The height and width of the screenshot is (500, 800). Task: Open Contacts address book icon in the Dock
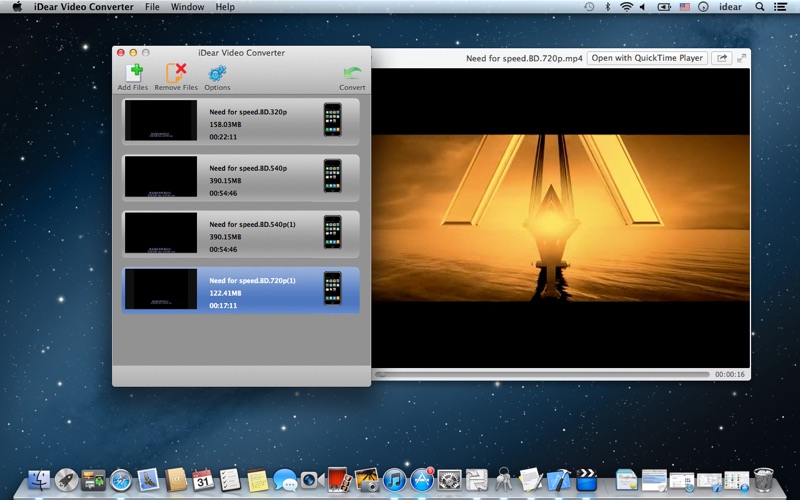[x=176, y=480]
